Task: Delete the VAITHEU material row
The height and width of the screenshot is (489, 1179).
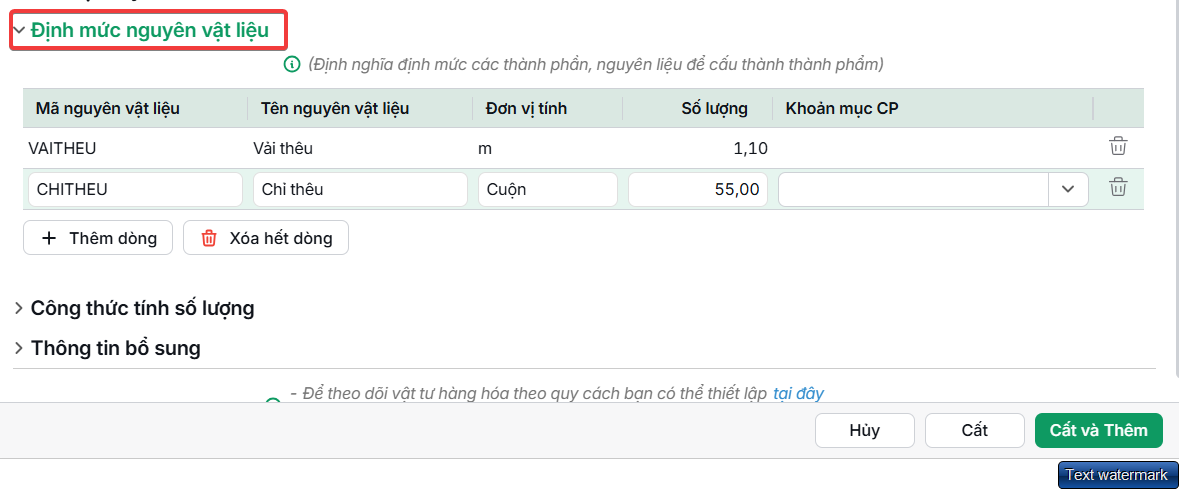Action: tap(1118, 147)
